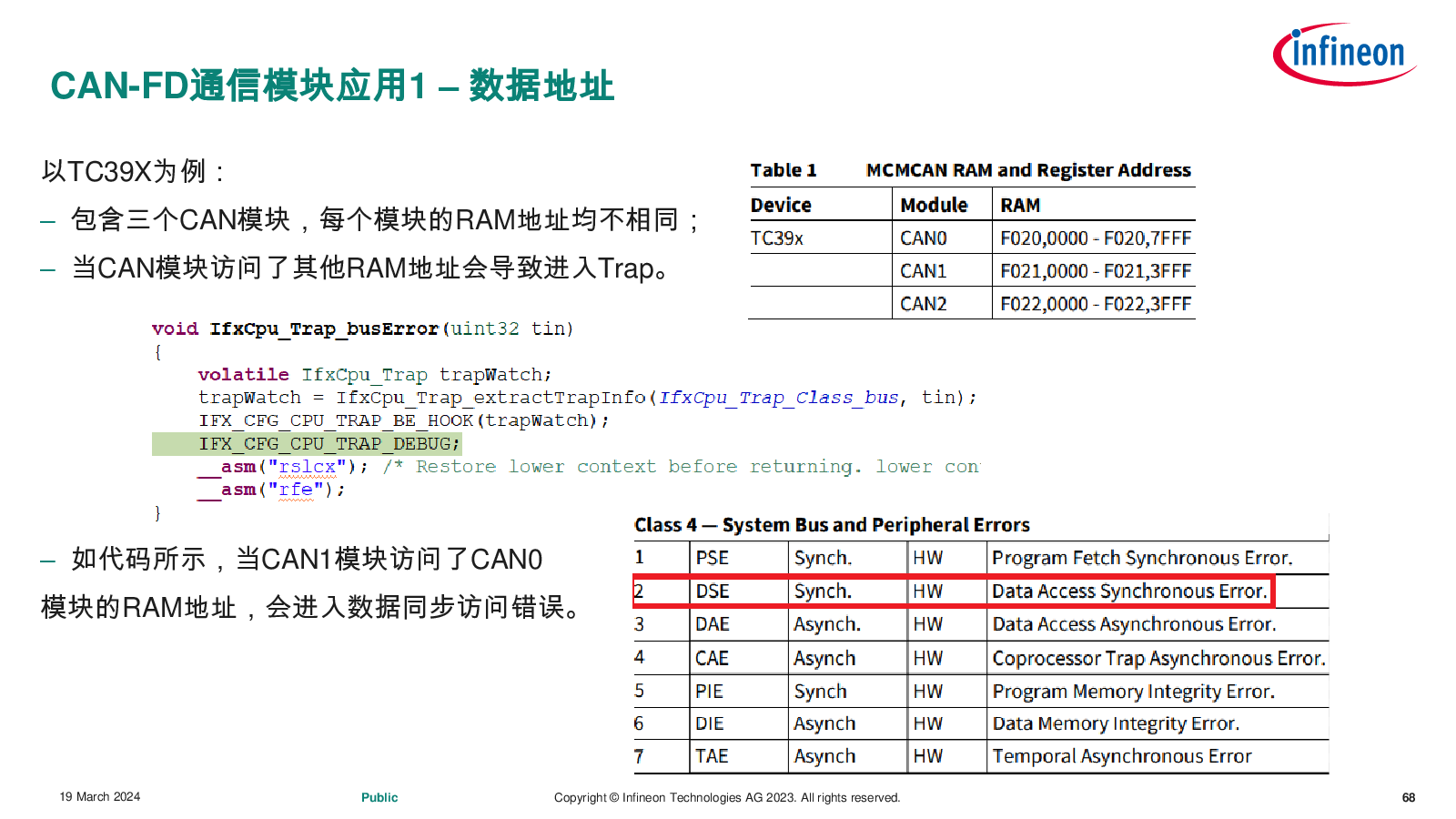This screenshot has height=819, width=1456.
Task: Click 'Data Access Synchronous Error.'
Action: [1129, 591]
